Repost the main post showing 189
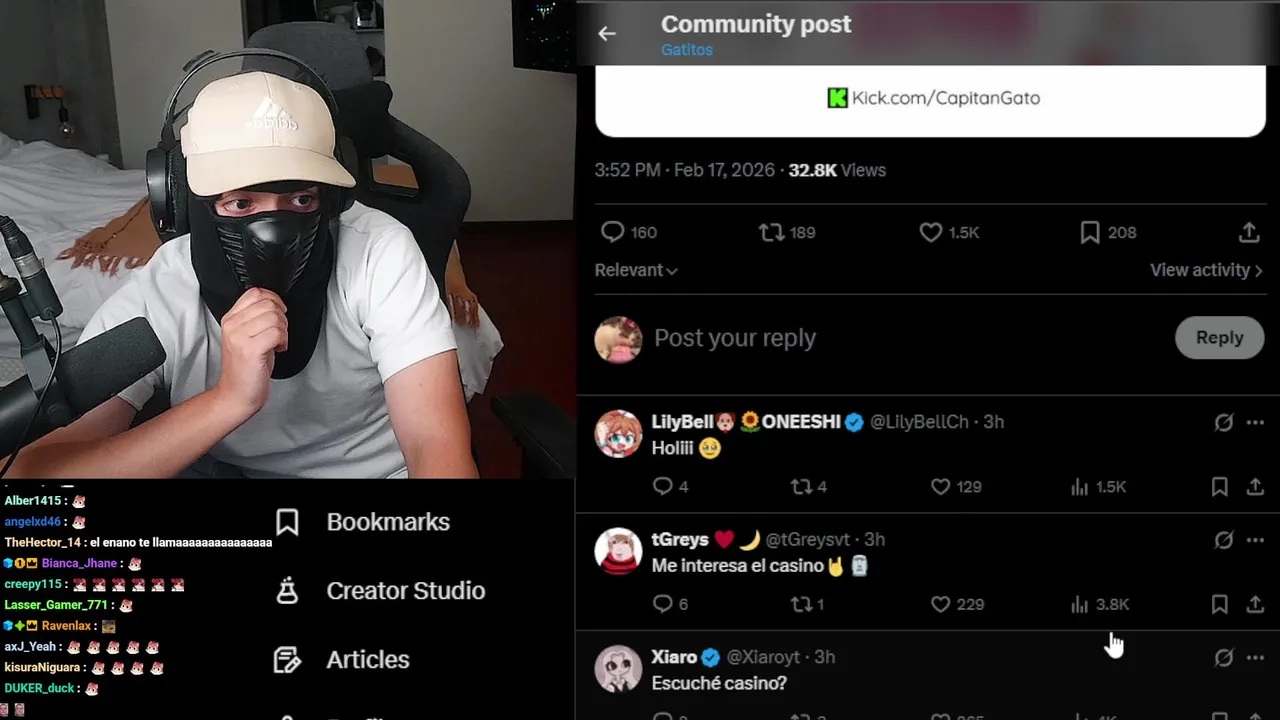The width and height of the screenshot is (1280, 720). coord(771,232)
